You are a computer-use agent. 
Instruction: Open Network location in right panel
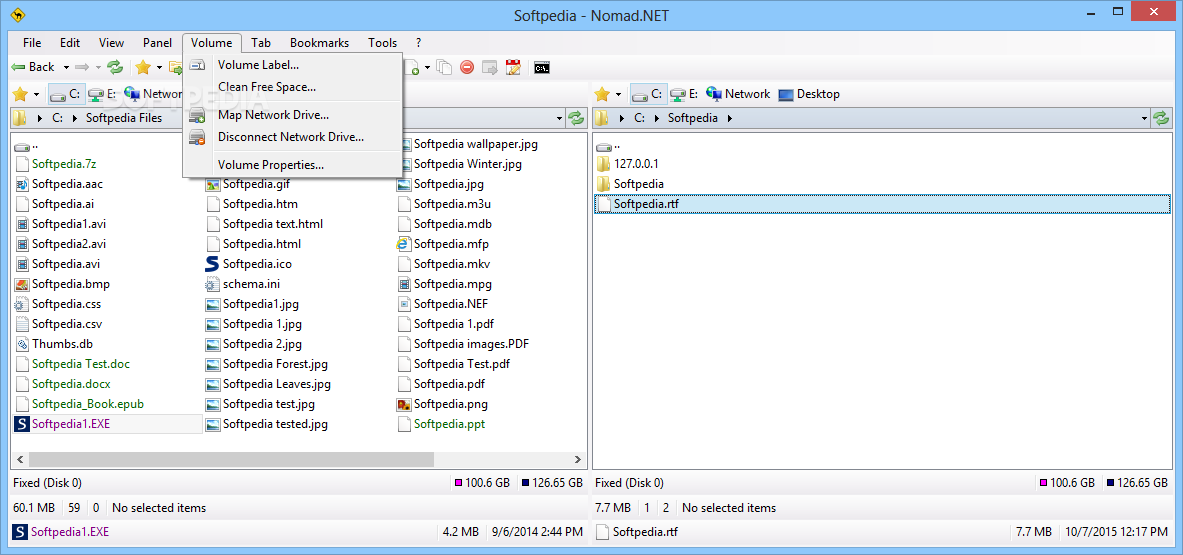click(x=738, y=94)
